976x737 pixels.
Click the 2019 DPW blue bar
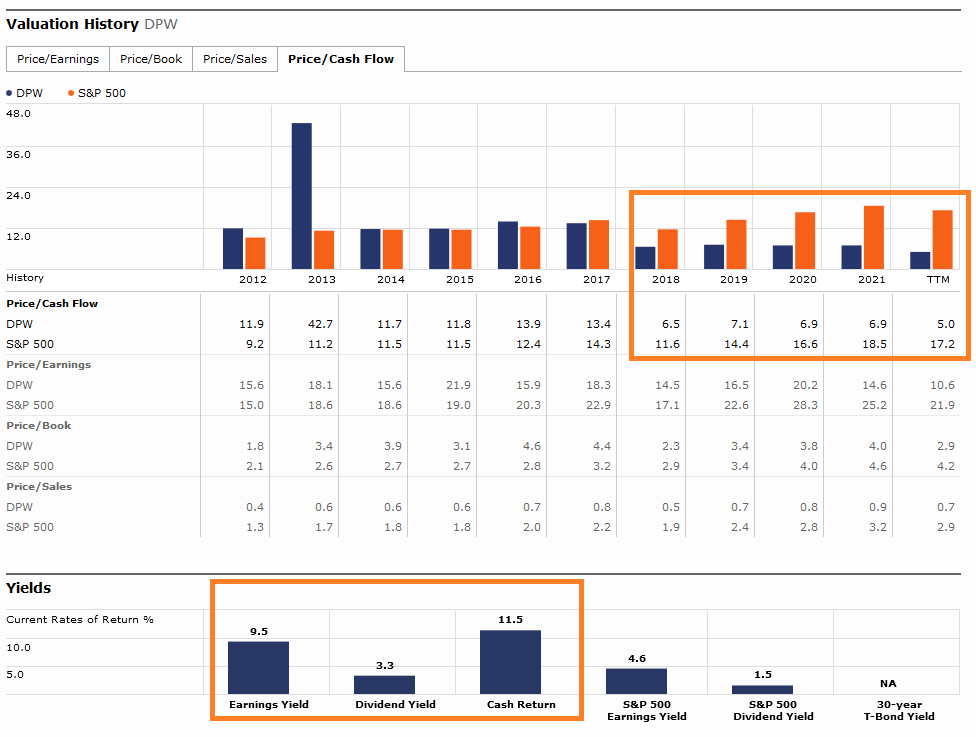tap(714, 257)
